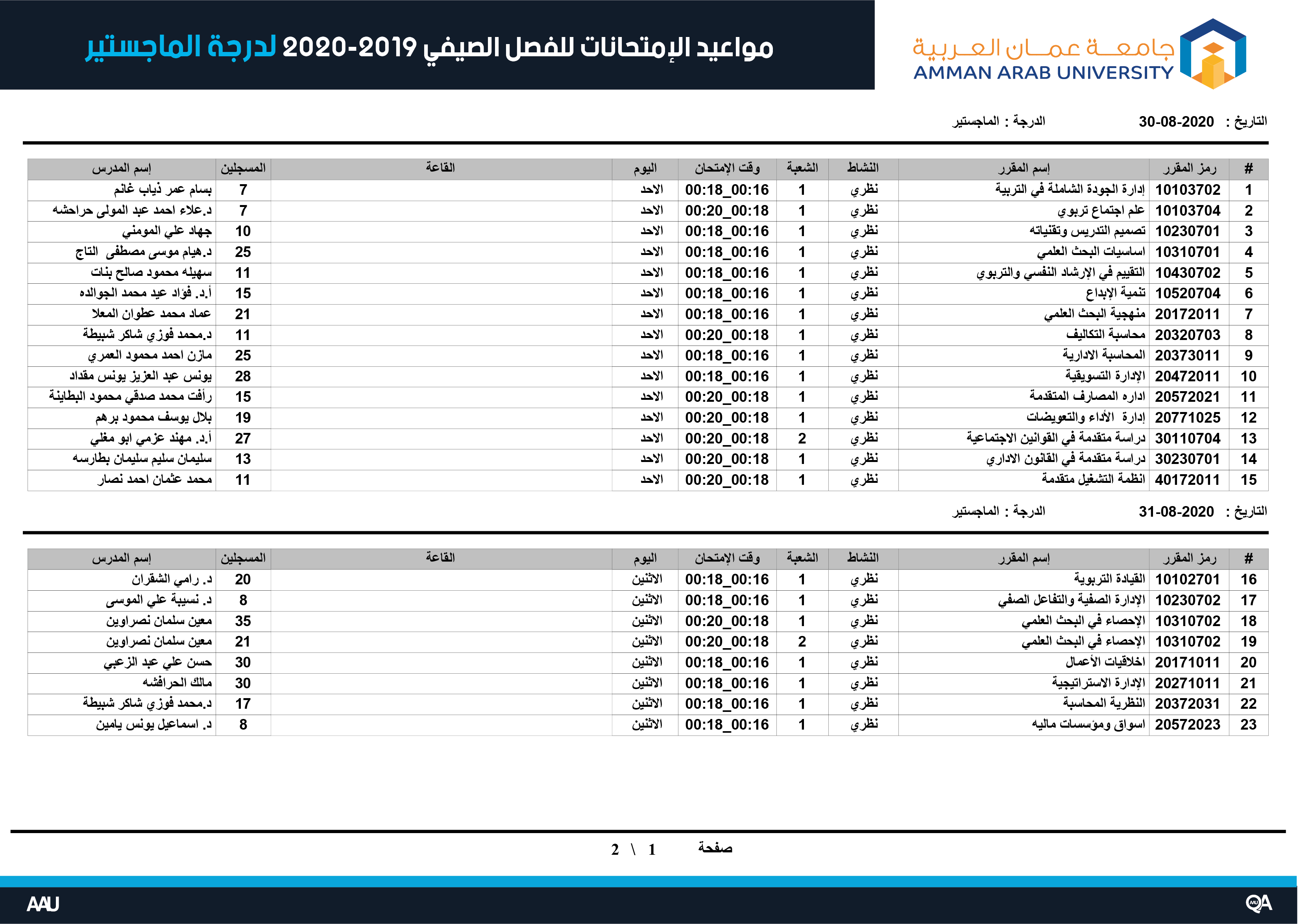Click course code 20472011
This screenshot has height=924, width=1299.
(x=1188, y=377)
